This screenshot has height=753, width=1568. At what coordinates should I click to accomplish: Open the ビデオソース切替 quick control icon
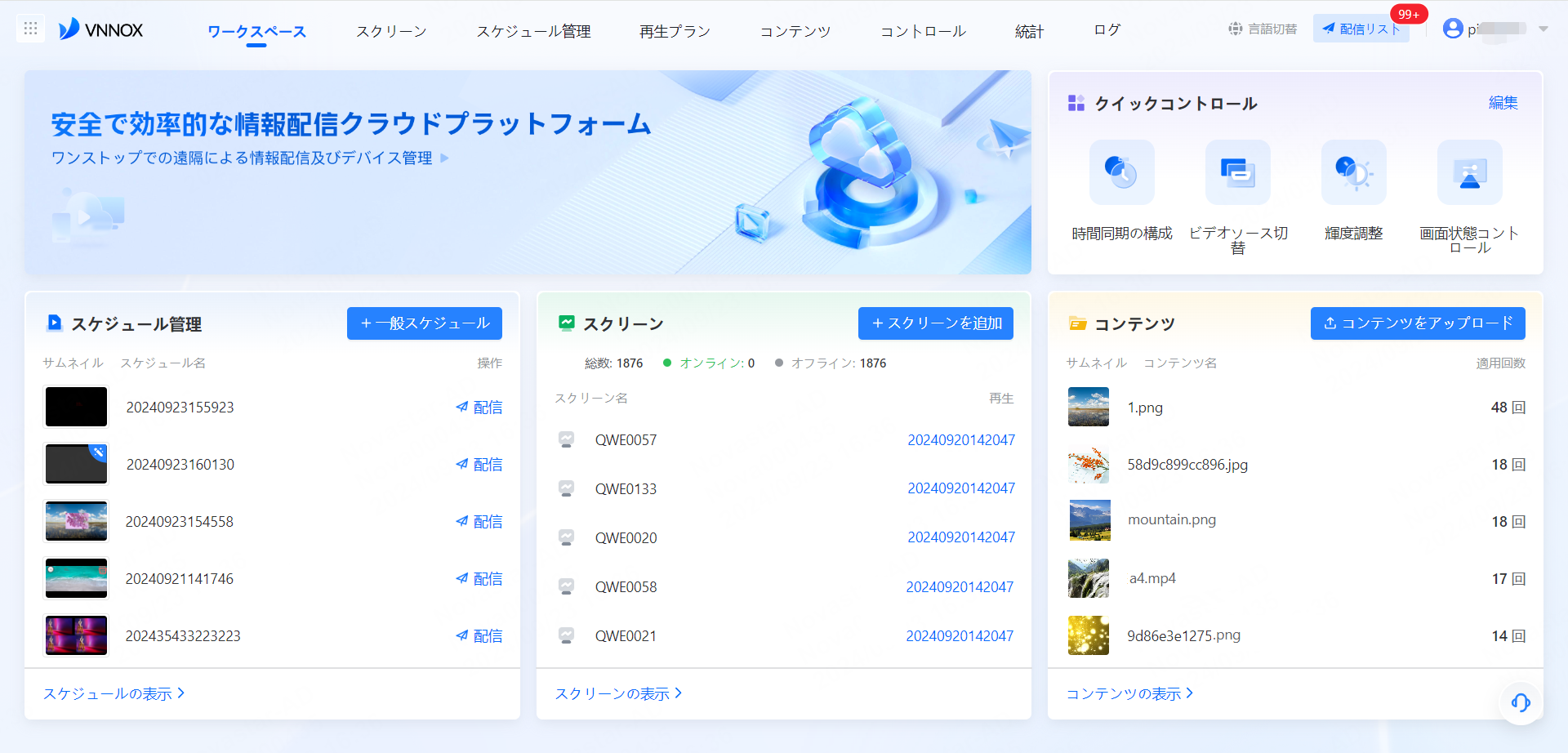coord(1237,172)
